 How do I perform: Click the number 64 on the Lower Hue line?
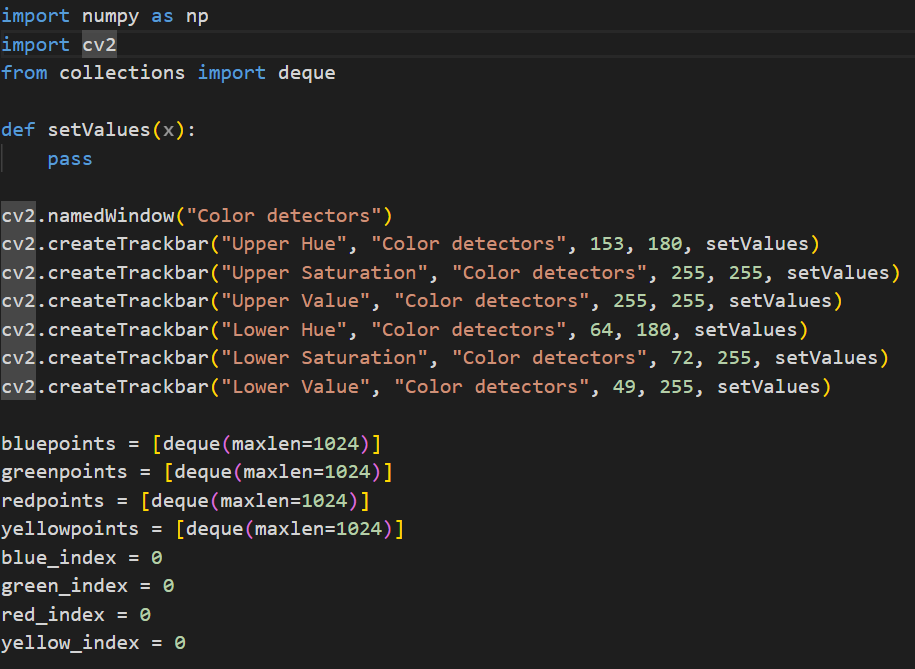coord(602,330)
